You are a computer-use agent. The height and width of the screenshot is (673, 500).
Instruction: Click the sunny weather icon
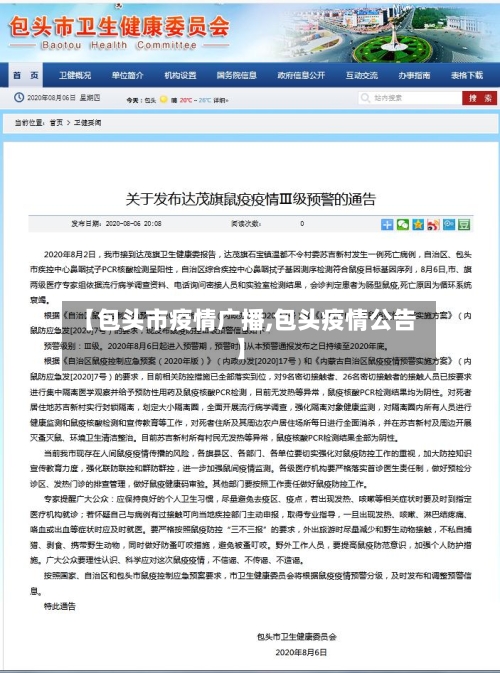coord(163,100)
